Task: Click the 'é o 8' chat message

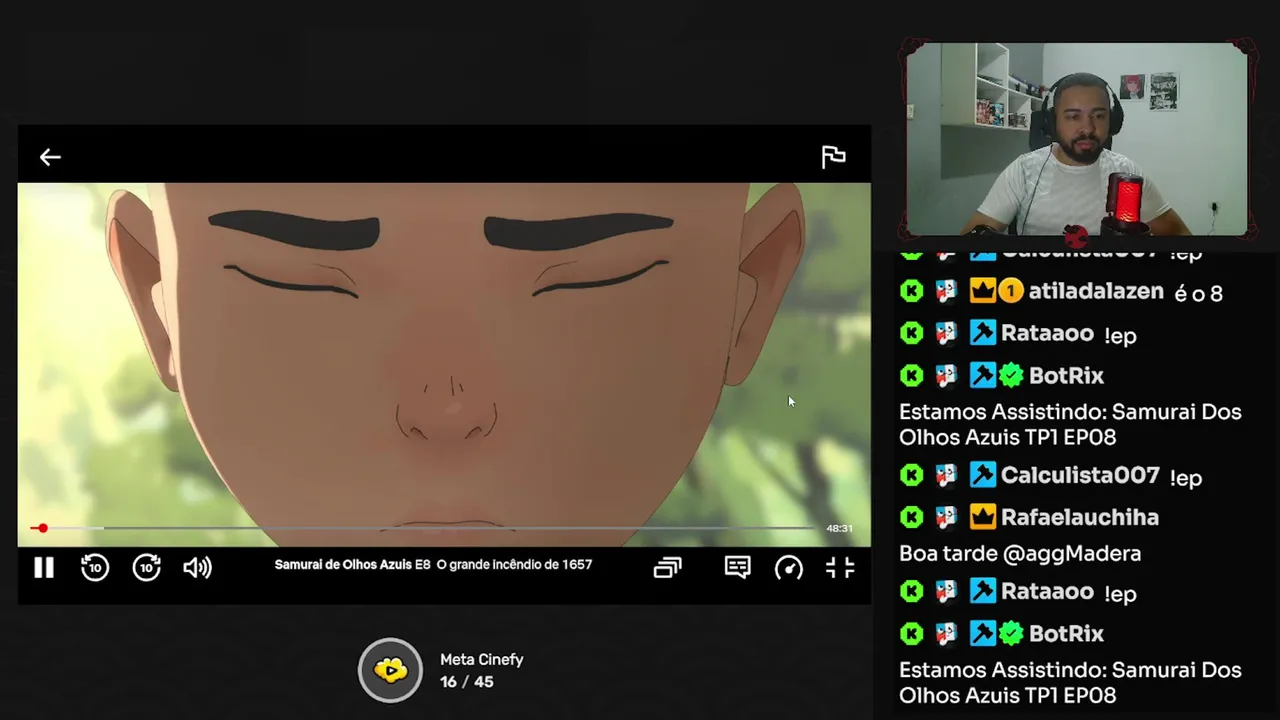Action: point(1198,293)
